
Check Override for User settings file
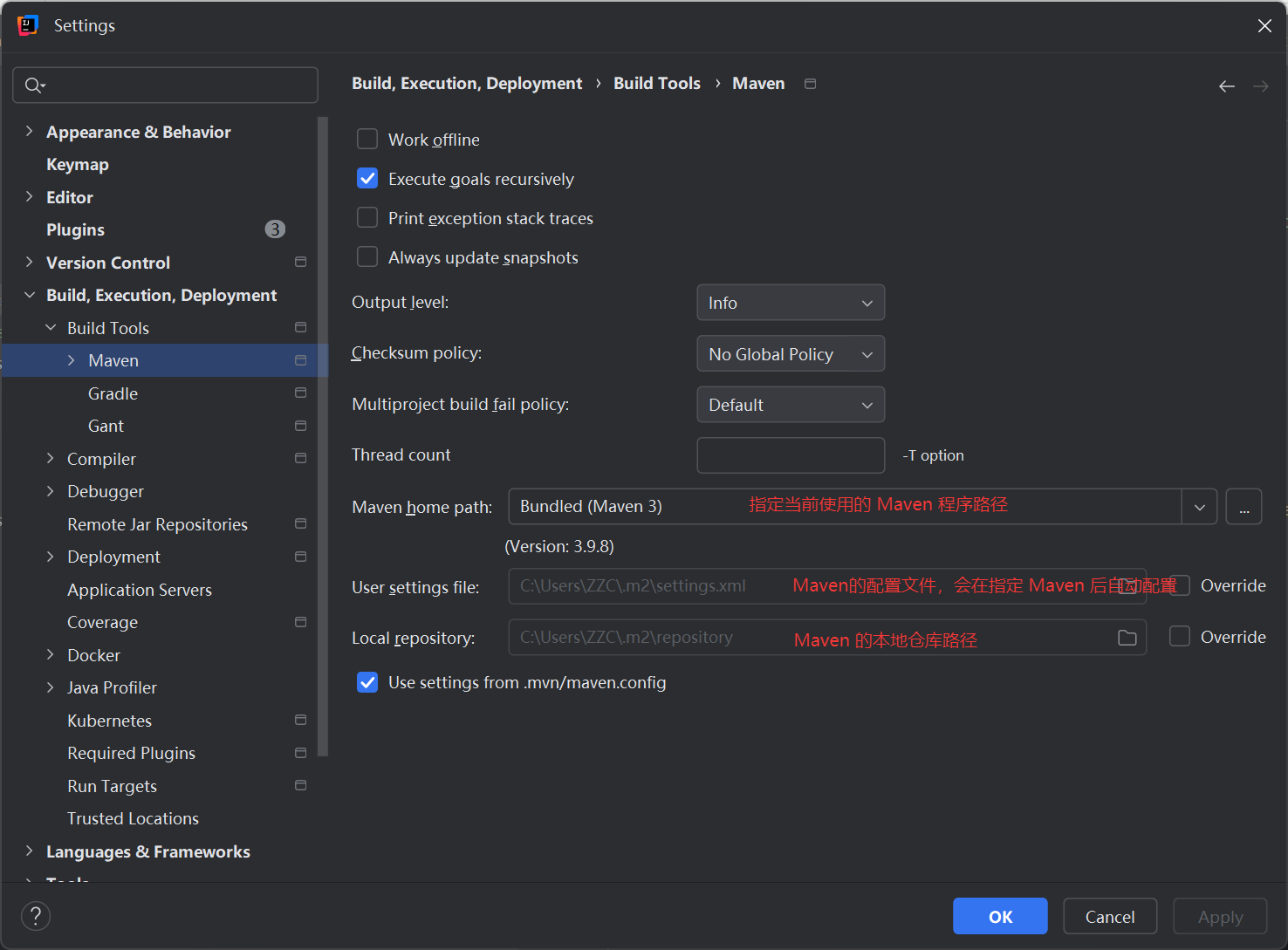1180,585
